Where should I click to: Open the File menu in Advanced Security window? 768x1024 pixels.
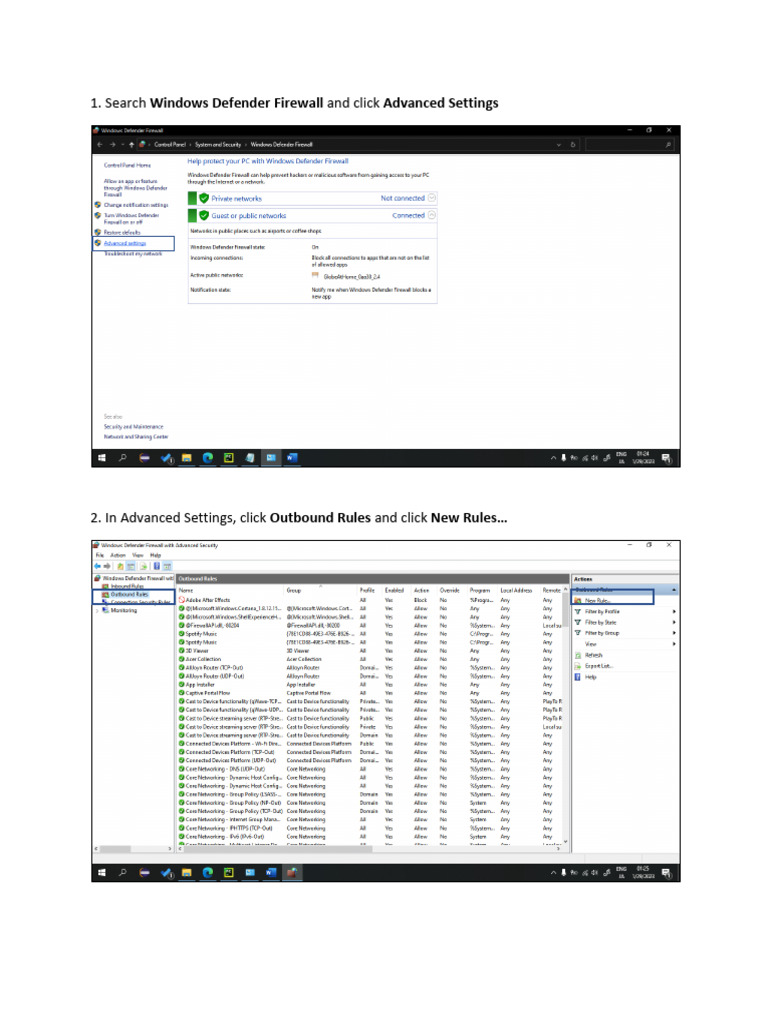pos(99,555)
